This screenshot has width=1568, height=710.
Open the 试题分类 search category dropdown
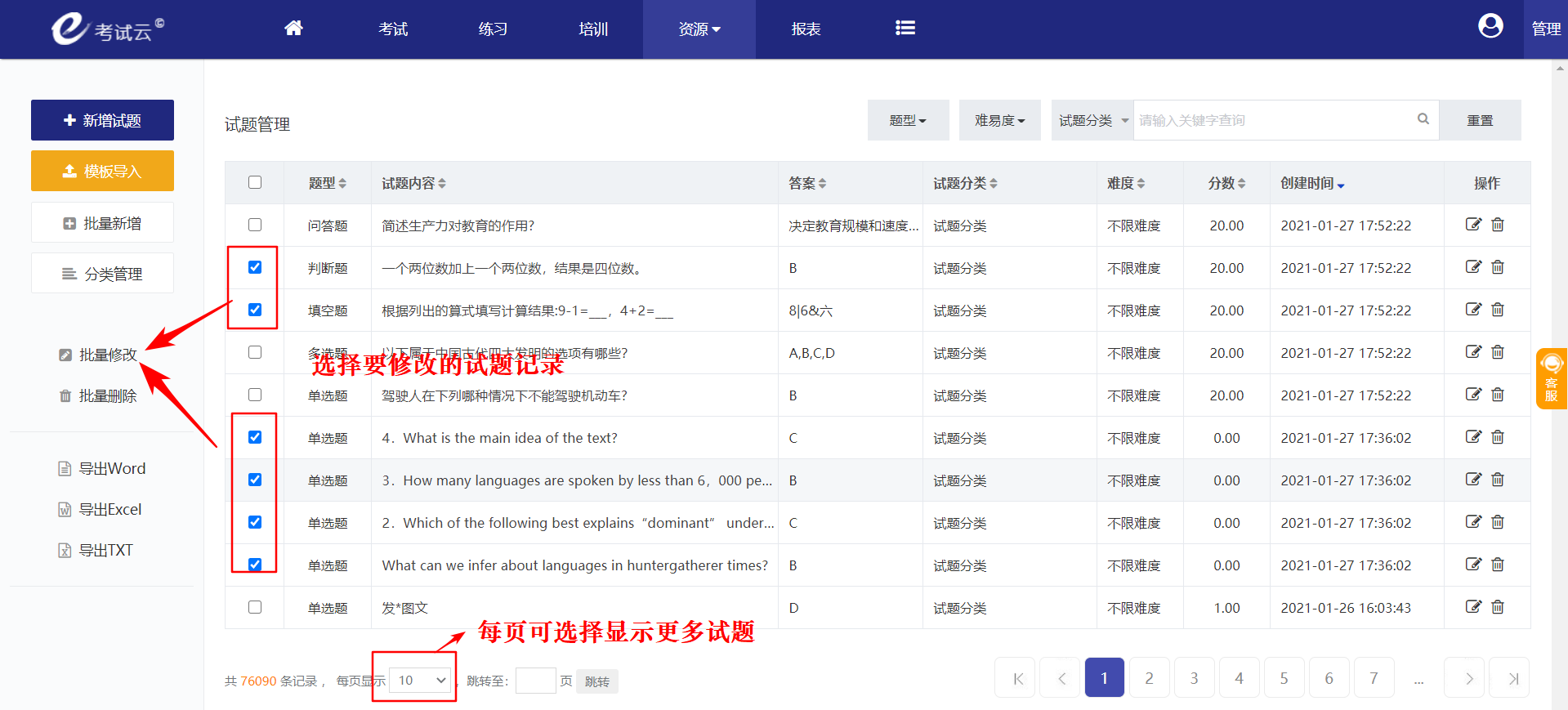[x=1092, y=120]
